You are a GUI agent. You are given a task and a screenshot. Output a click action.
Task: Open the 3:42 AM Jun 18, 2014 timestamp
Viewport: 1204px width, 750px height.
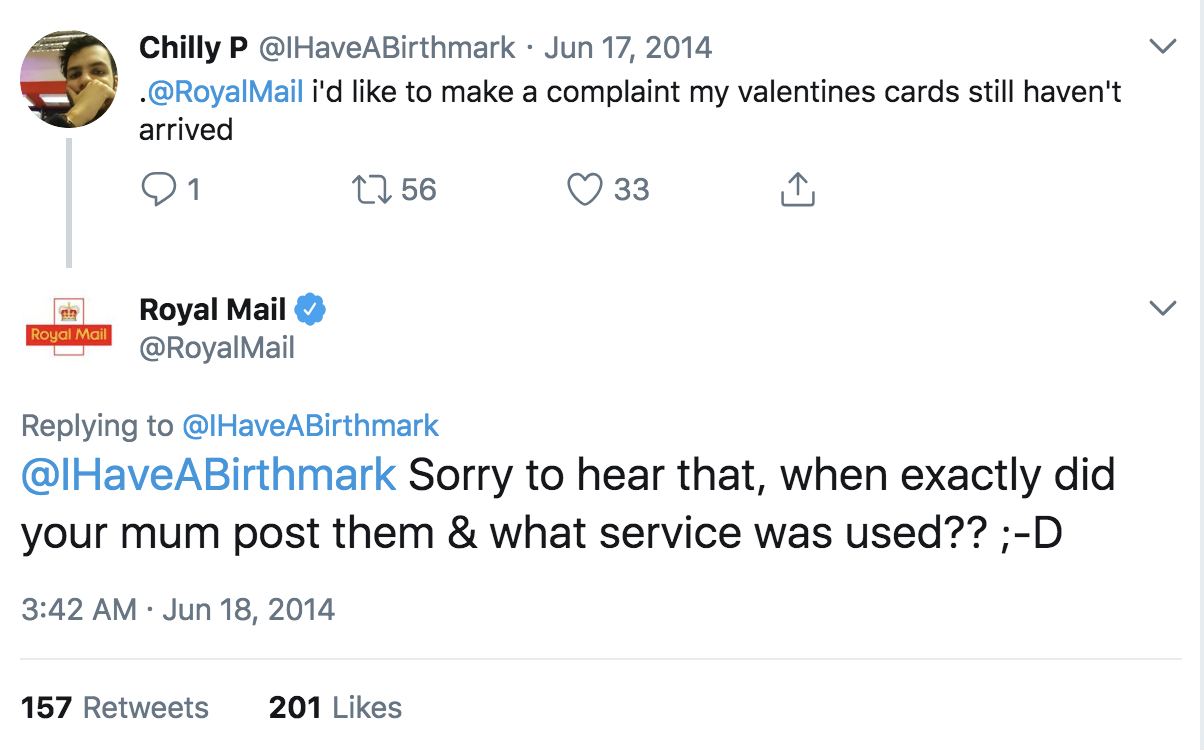[178, 609]
